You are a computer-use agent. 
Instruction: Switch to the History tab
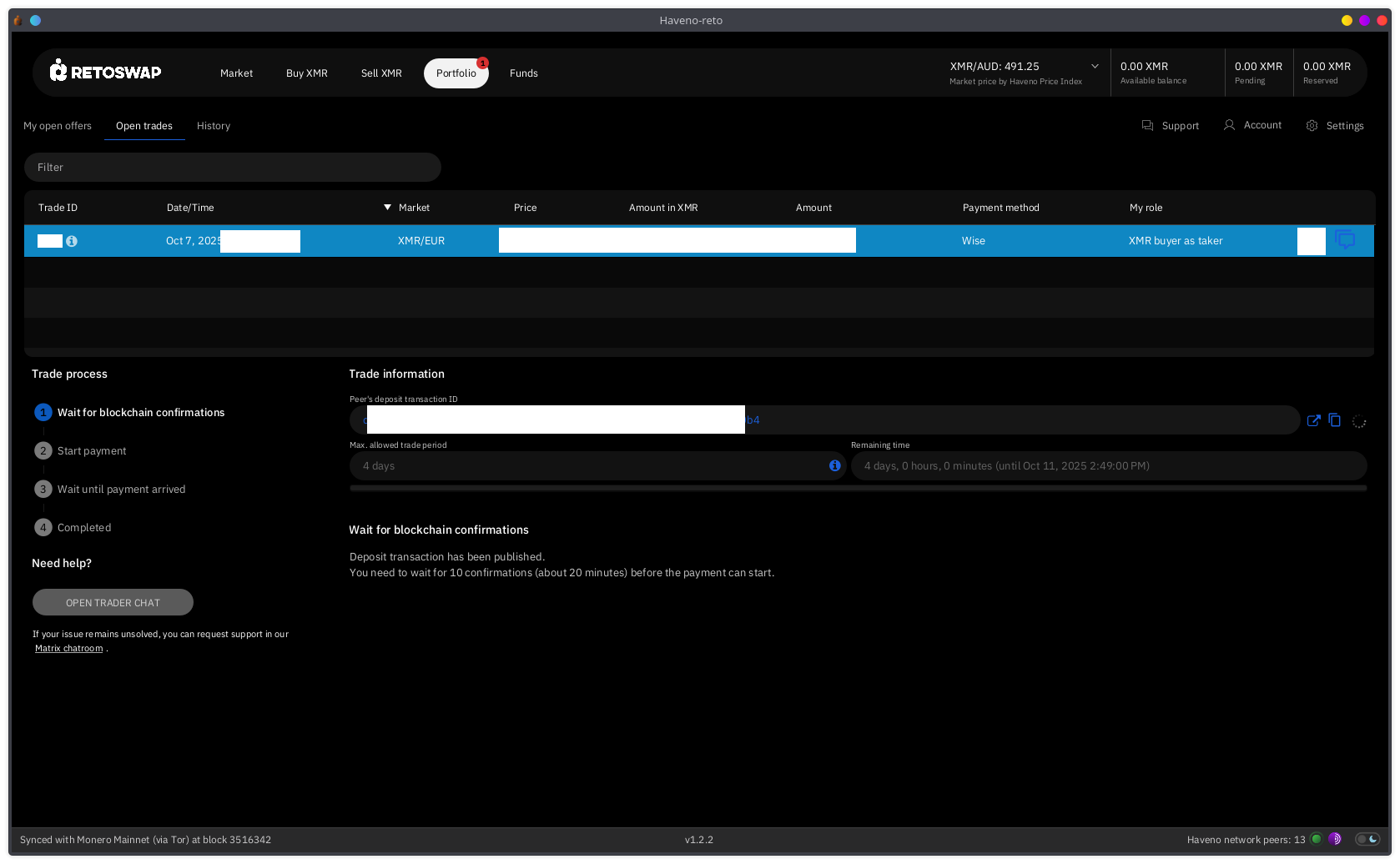click(x=214, y=126)
